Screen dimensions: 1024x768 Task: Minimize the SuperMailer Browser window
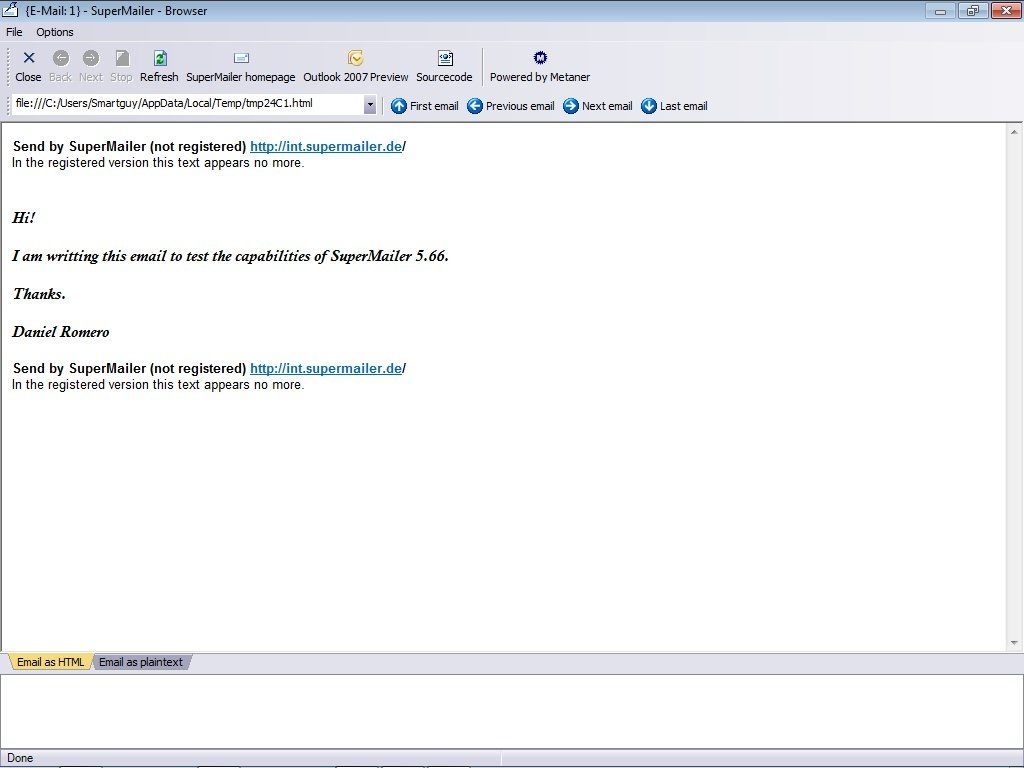coord(940,10)
